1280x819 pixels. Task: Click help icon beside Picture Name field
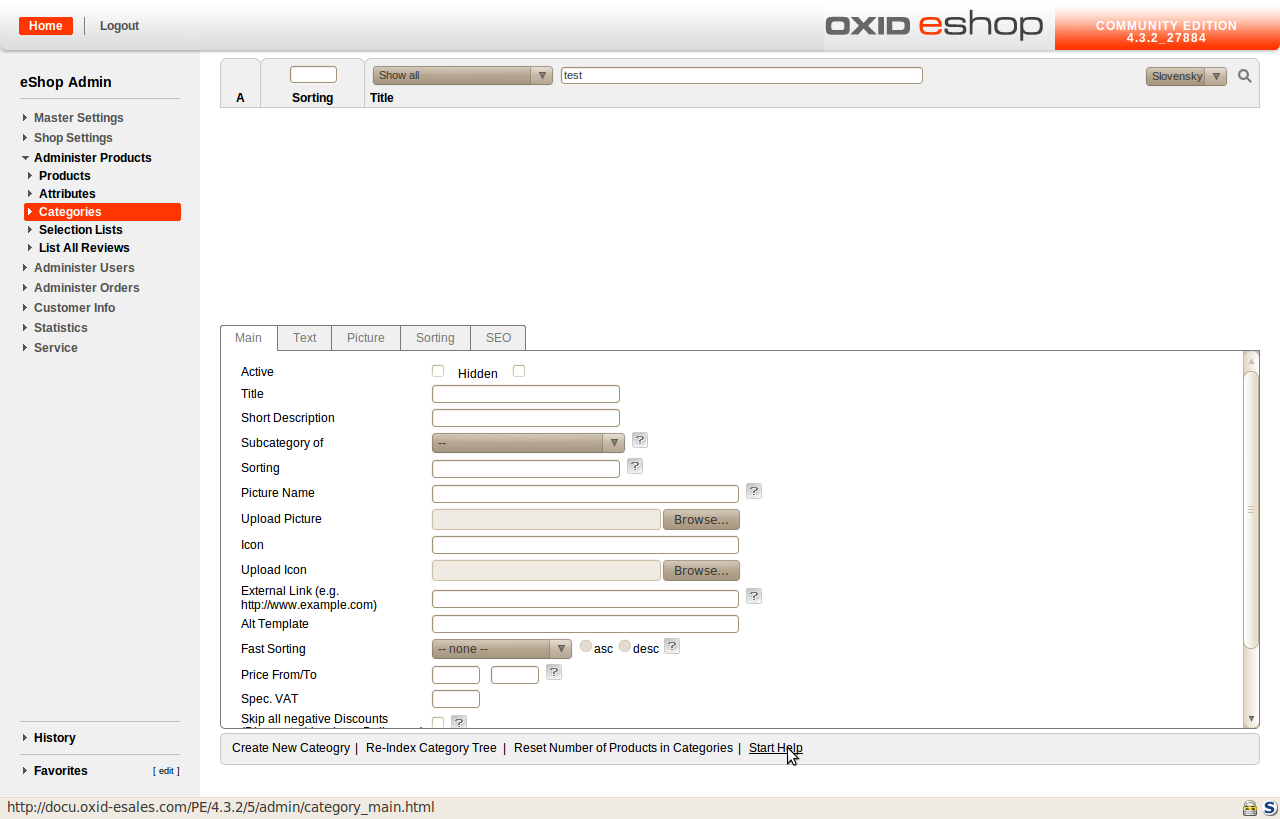pos(754,491)
